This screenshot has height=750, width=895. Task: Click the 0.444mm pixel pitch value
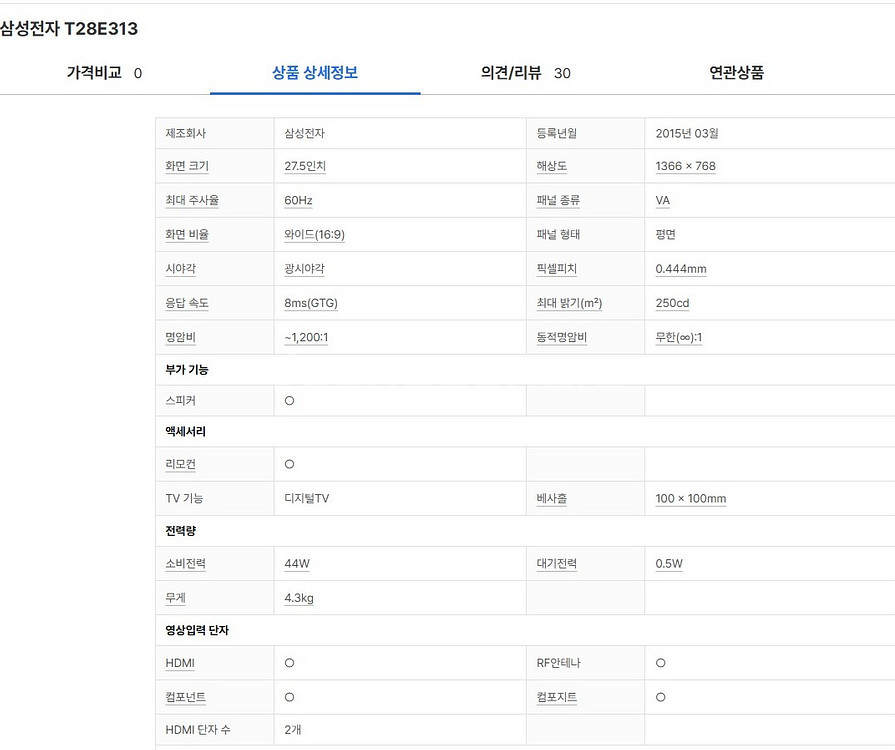680,269
